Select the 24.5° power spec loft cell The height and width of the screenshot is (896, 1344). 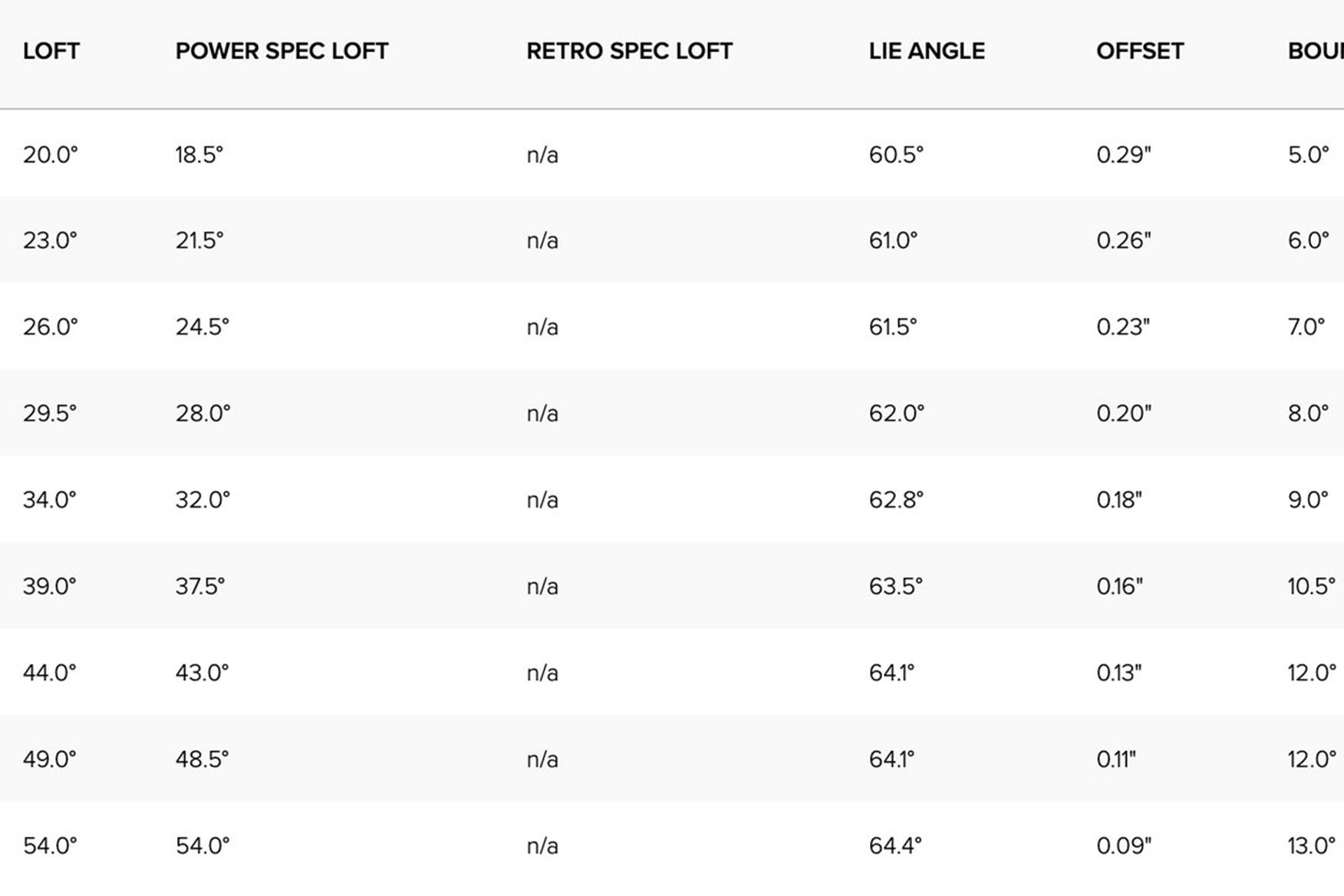point(202,328)
